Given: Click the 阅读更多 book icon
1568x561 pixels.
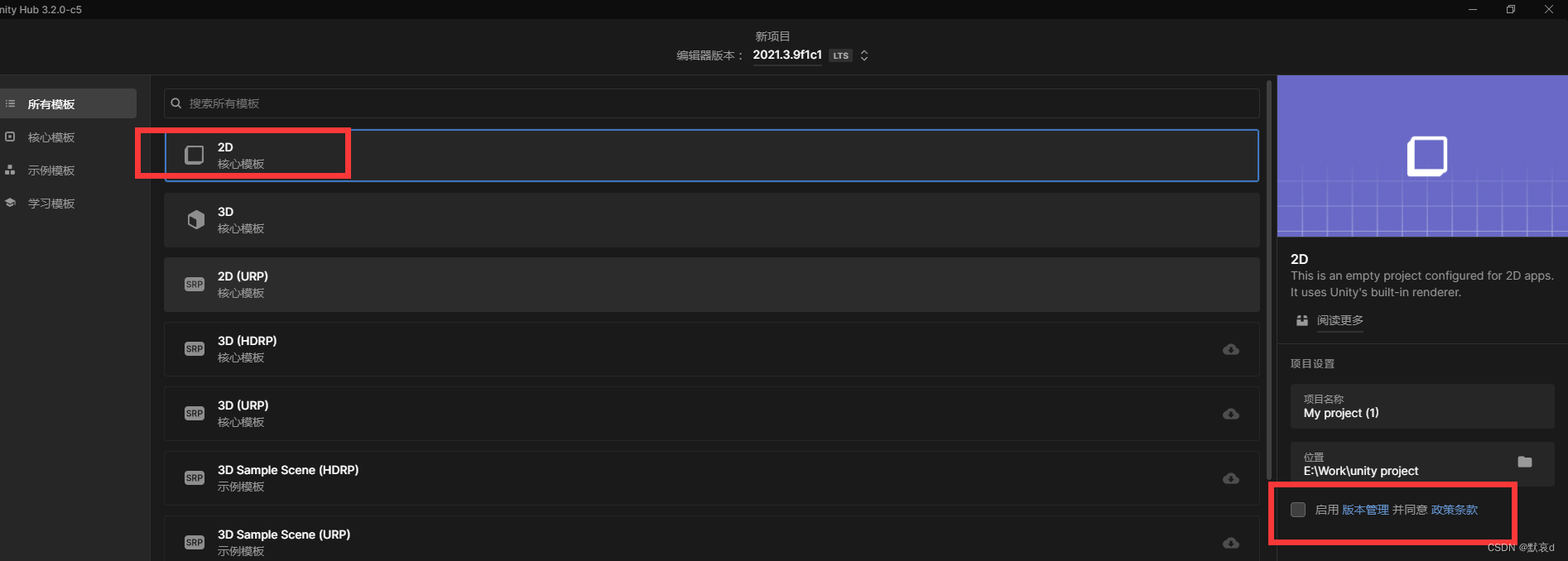Looking at the screenshot, I should (1302, 320).
